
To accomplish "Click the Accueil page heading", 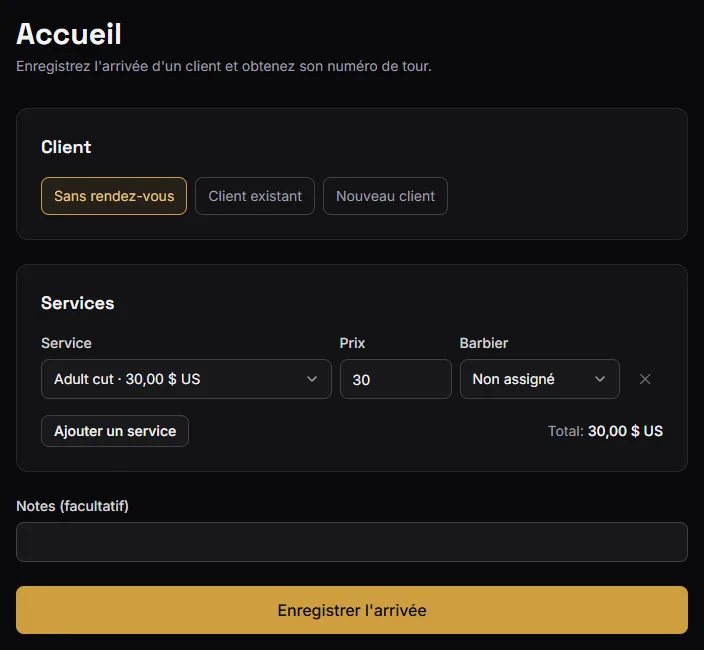I will pyautogui.click(x=69, y=34).
